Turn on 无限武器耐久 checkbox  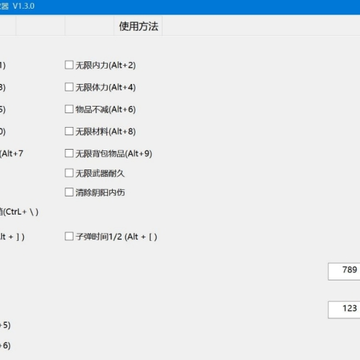point(69,173)
